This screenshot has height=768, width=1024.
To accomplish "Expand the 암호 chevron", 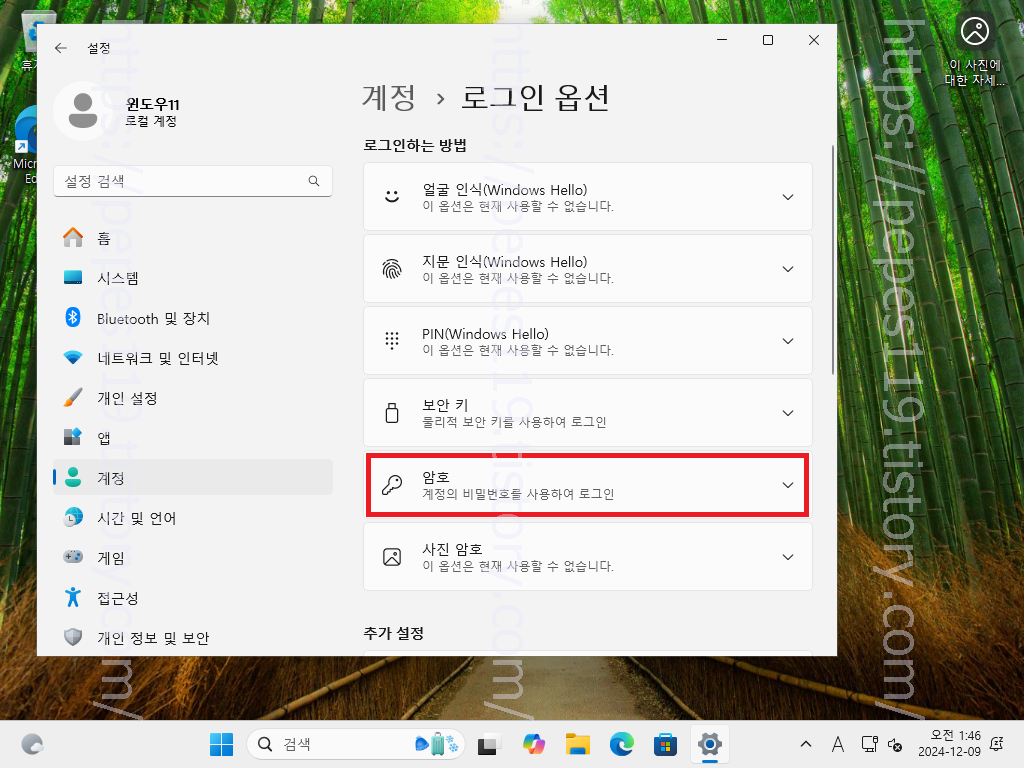I will [788, 485].
